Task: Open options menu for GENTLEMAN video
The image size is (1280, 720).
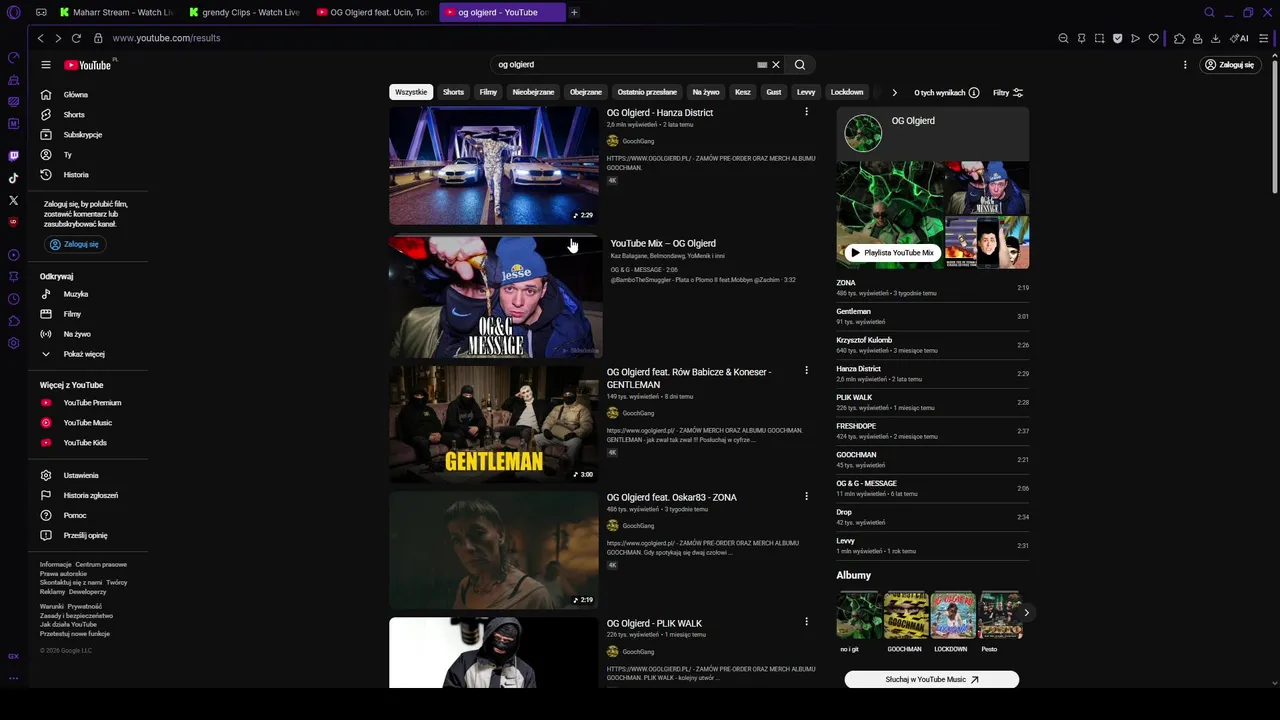Action: (x=806, y=370)
